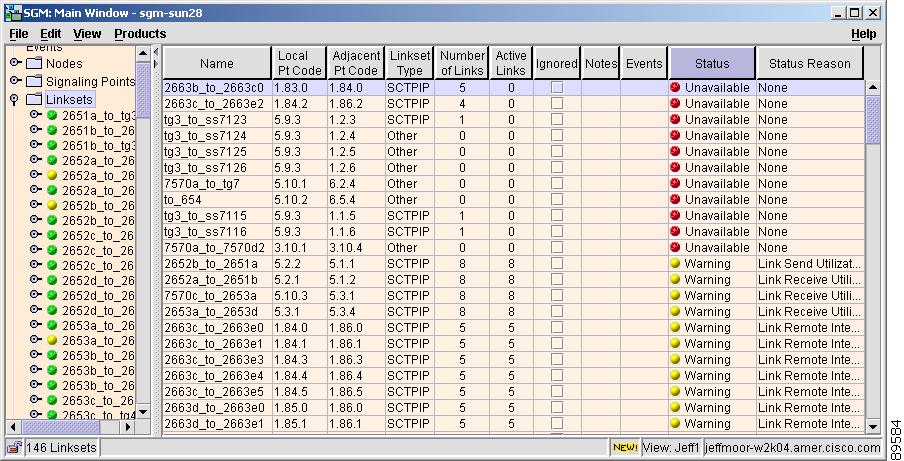Enable Ignored checkbox for 7570c_to_2653a
Viewport: 904px width, 461px height.
(557, 296)
